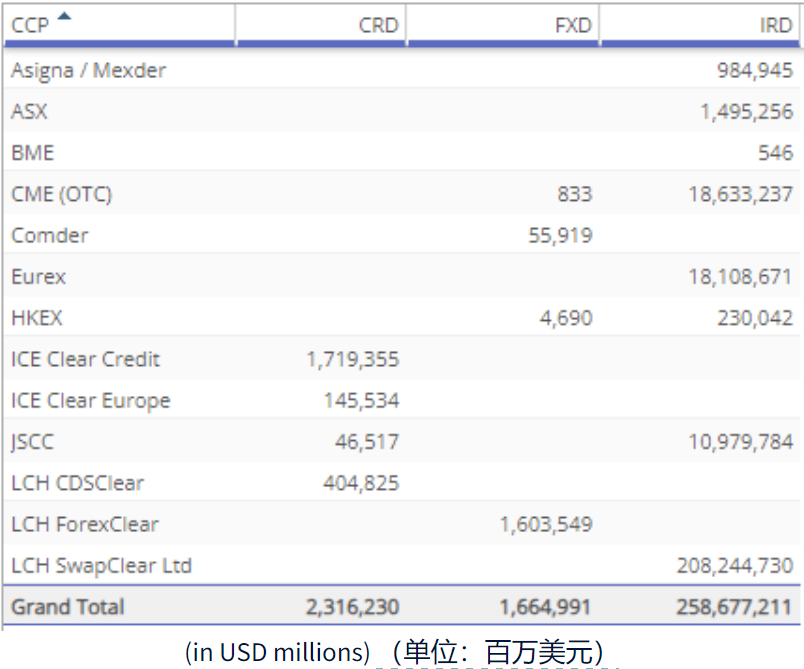This screenshot has height=669, width=804.
Task: Click HKEX IRD value 230,042
Action: pyautogui.click(x=755, y=318)
